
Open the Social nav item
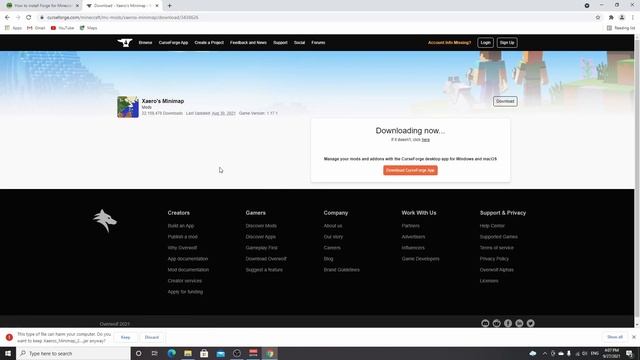[299, 42]
